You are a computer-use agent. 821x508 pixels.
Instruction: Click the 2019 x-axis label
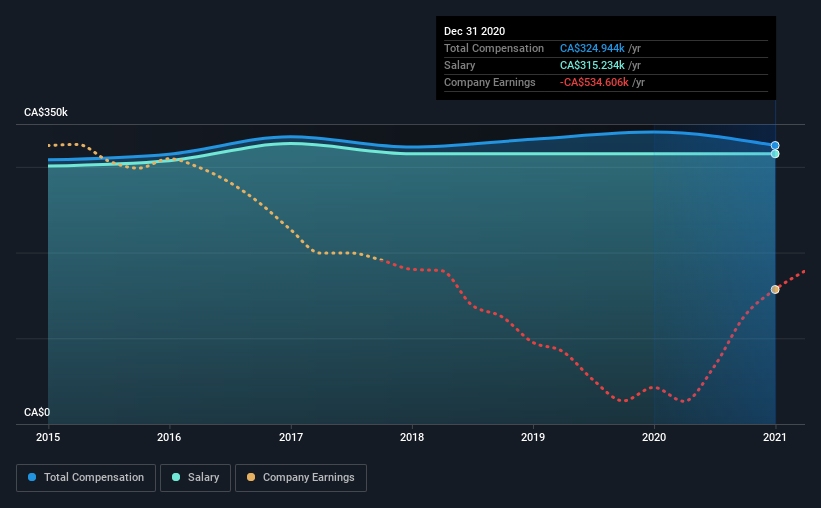[x=533, y=437]
